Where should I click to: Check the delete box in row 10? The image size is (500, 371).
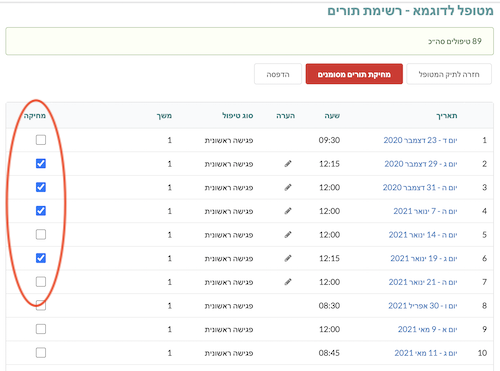pyautogui.click(x=41, y=353)
